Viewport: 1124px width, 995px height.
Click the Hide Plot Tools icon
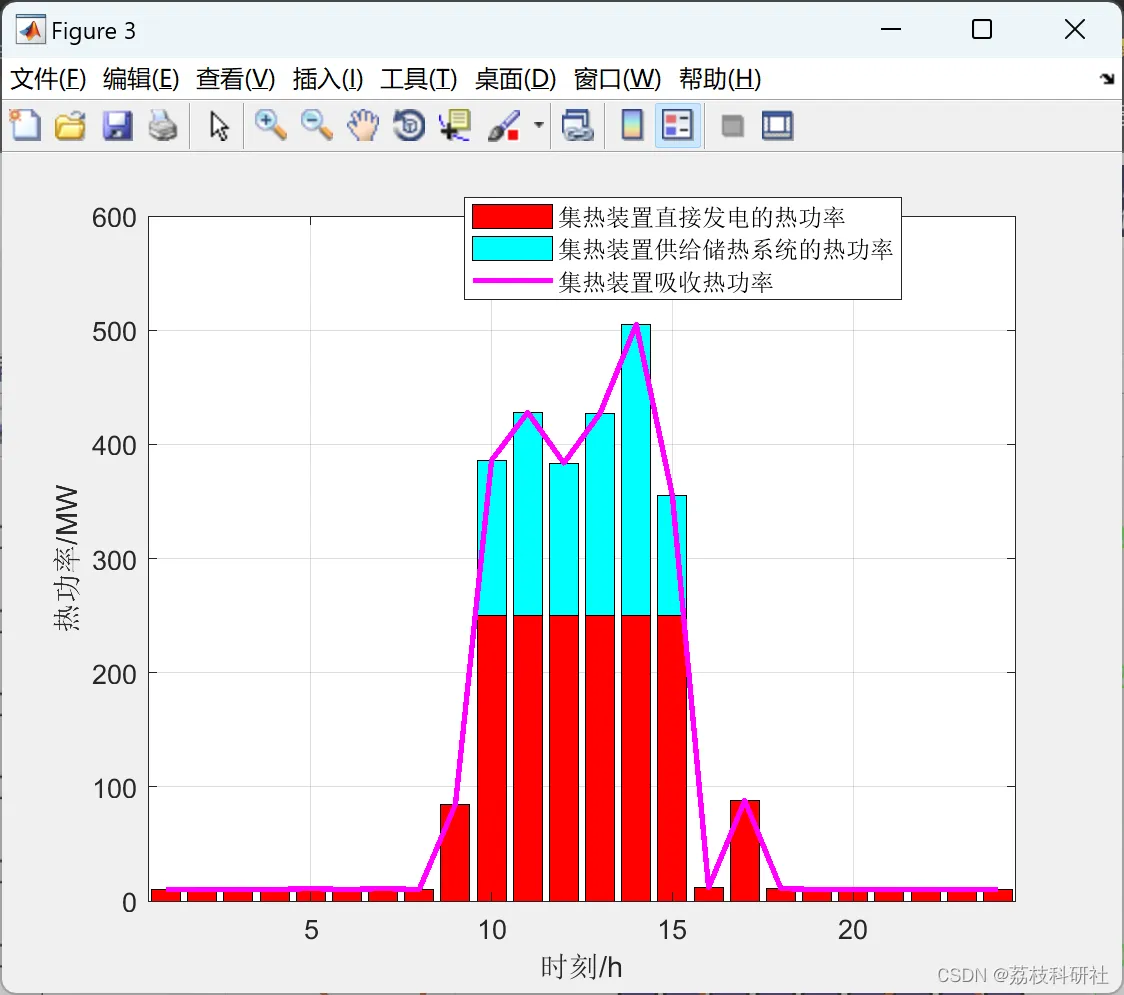(x=732, y=127)
